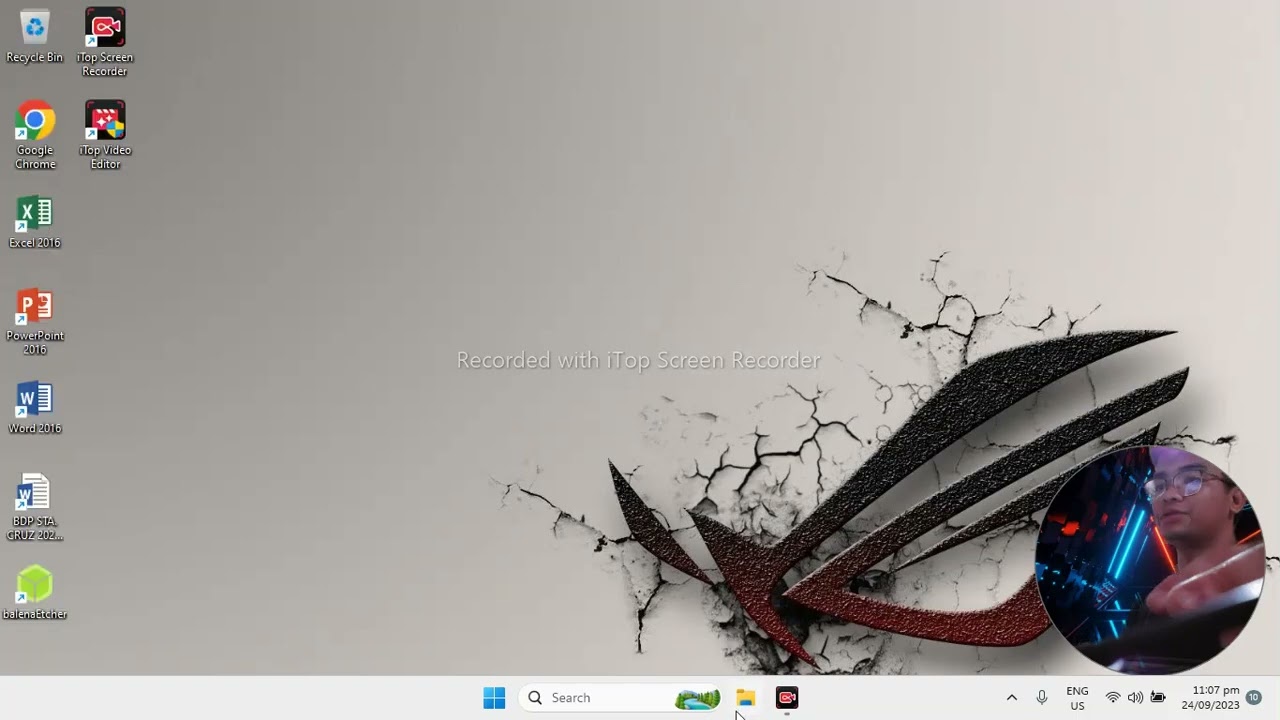The height and width of the screenshot is (720, 1280).
Task: Select Excel 2016 desktop shortcut
Action: (35, 222)
